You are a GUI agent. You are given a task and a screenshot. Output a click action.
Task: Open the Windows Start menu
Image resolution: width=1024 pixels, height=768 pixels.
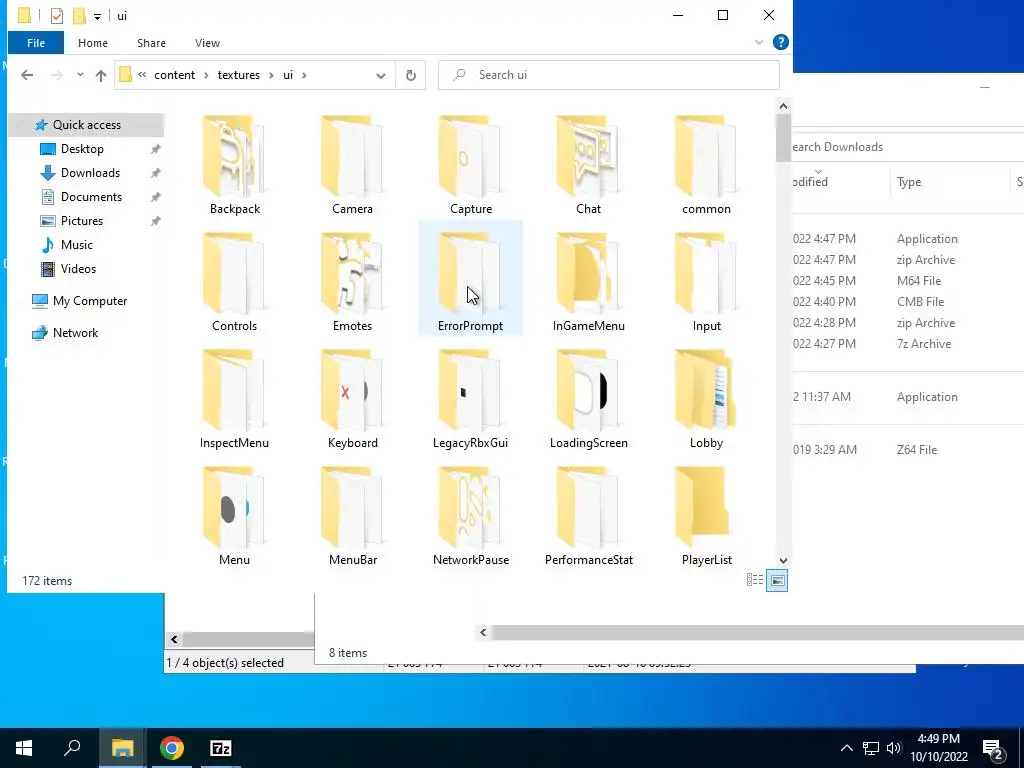point(24,748)
